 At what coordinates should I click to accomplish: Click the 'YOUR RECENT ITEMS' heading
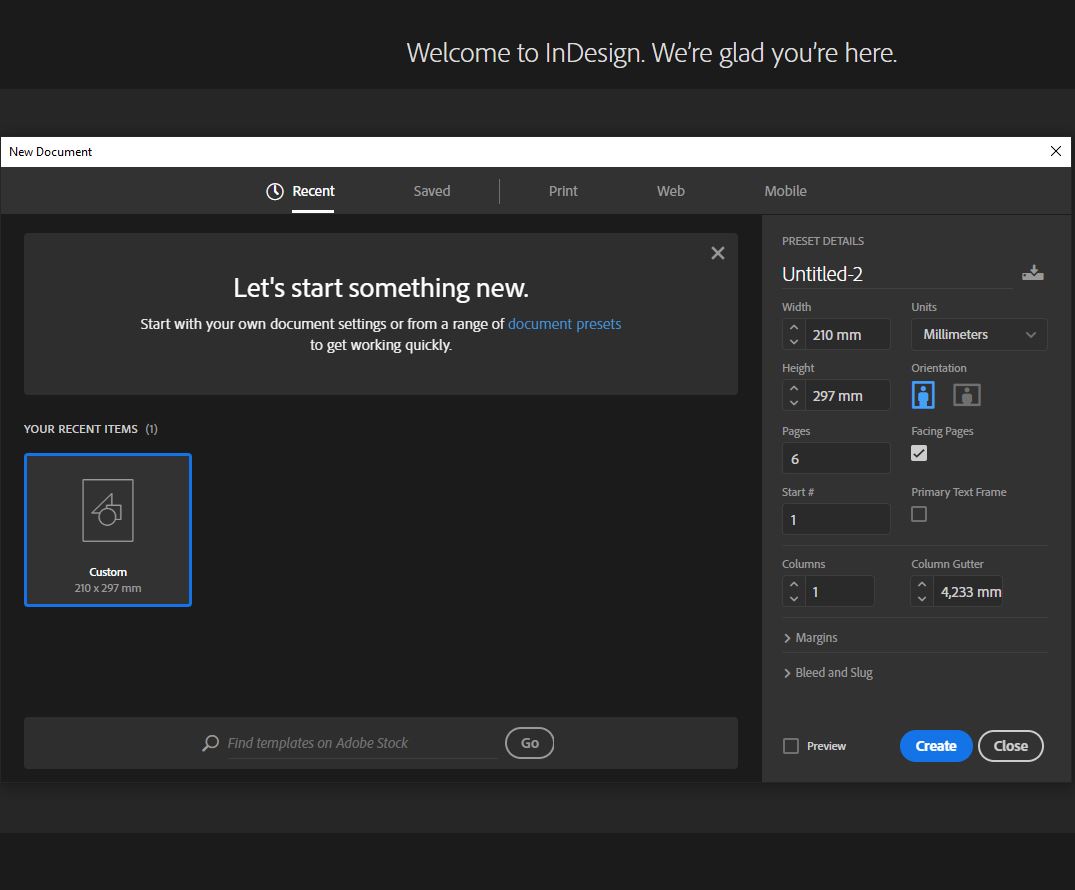81,429
